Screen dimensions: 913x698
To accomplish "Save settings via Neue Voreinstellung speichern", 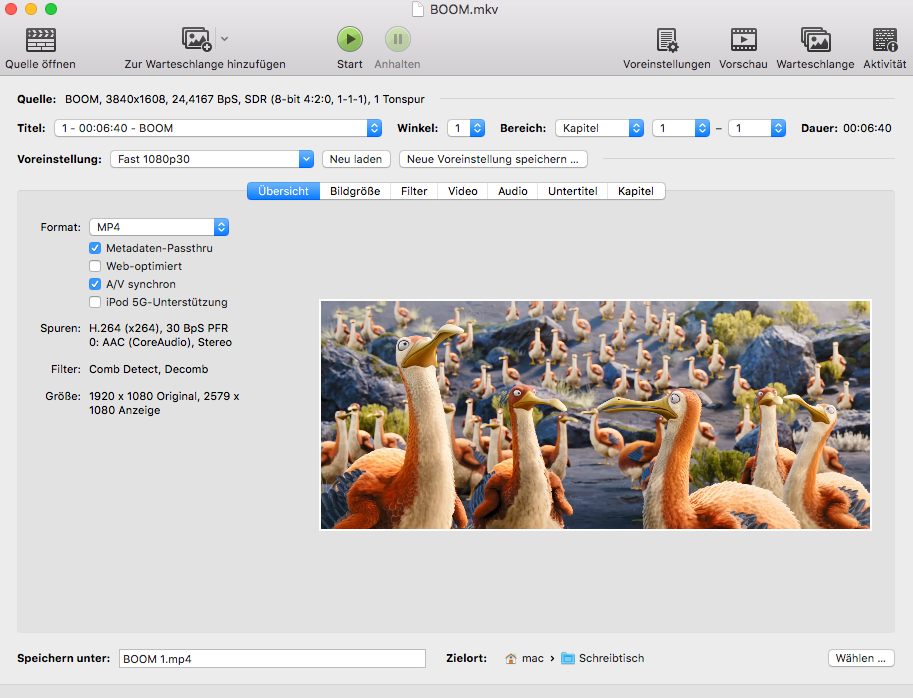I will [494, 159].
